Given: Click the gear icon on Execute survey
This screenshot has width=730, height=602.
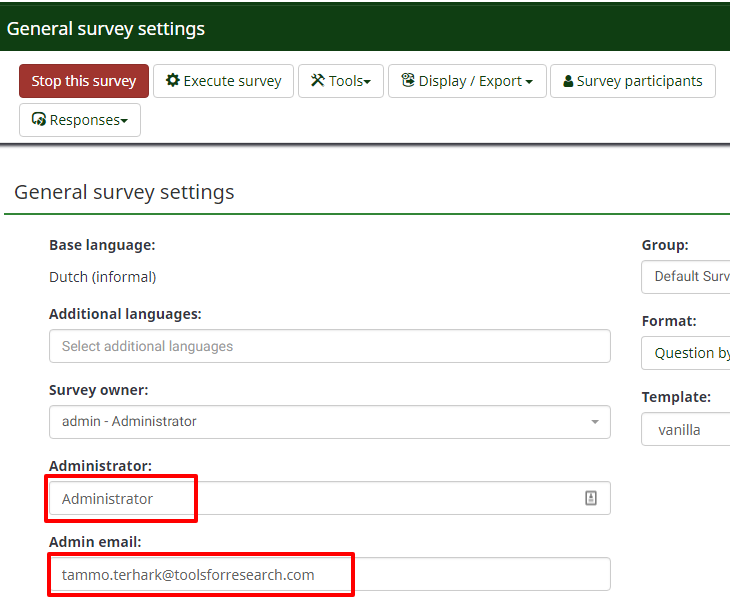Looking at the screenshot, I should tap(173, 81).
